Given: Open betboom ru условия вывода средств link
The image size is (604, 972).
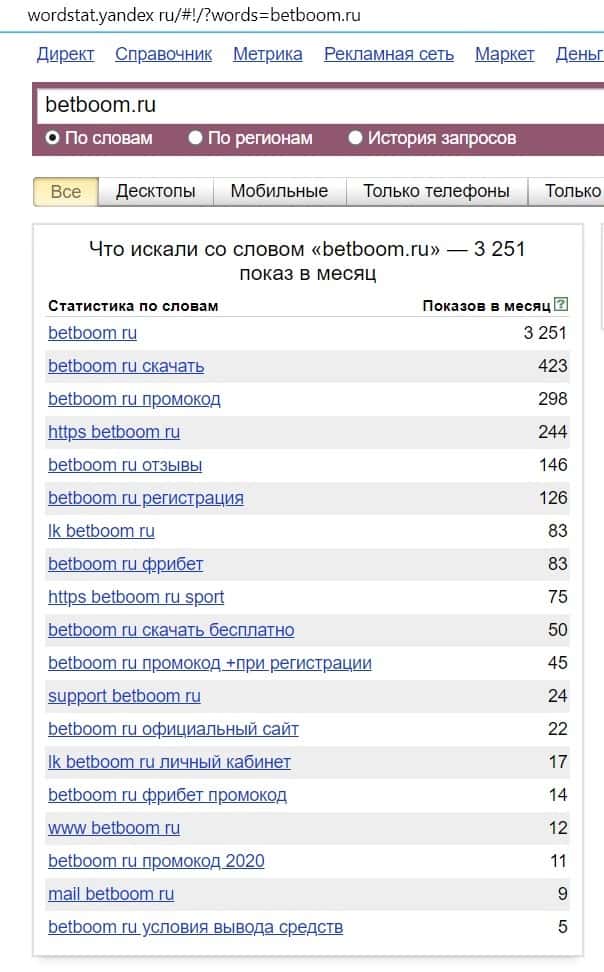Looking at the screenshot, I should (195, 927).
